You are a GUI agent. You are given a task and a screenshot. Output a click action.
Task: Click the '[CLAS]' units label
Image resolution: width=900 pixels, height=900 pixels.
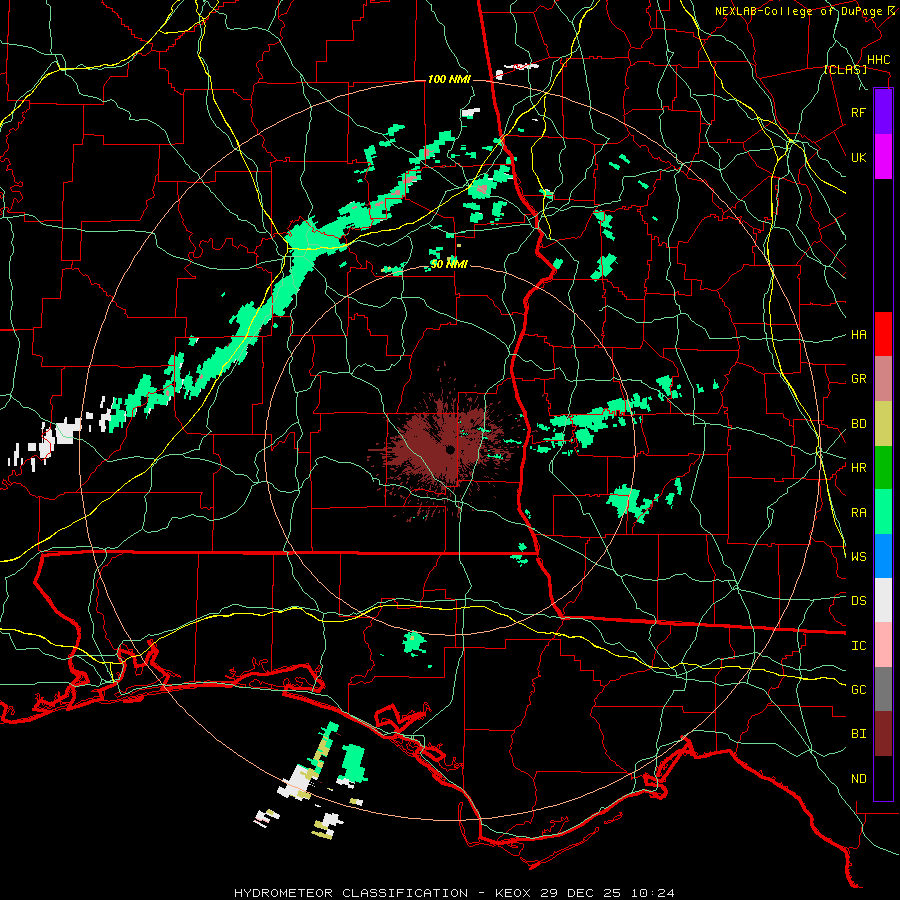click(845, 70)
